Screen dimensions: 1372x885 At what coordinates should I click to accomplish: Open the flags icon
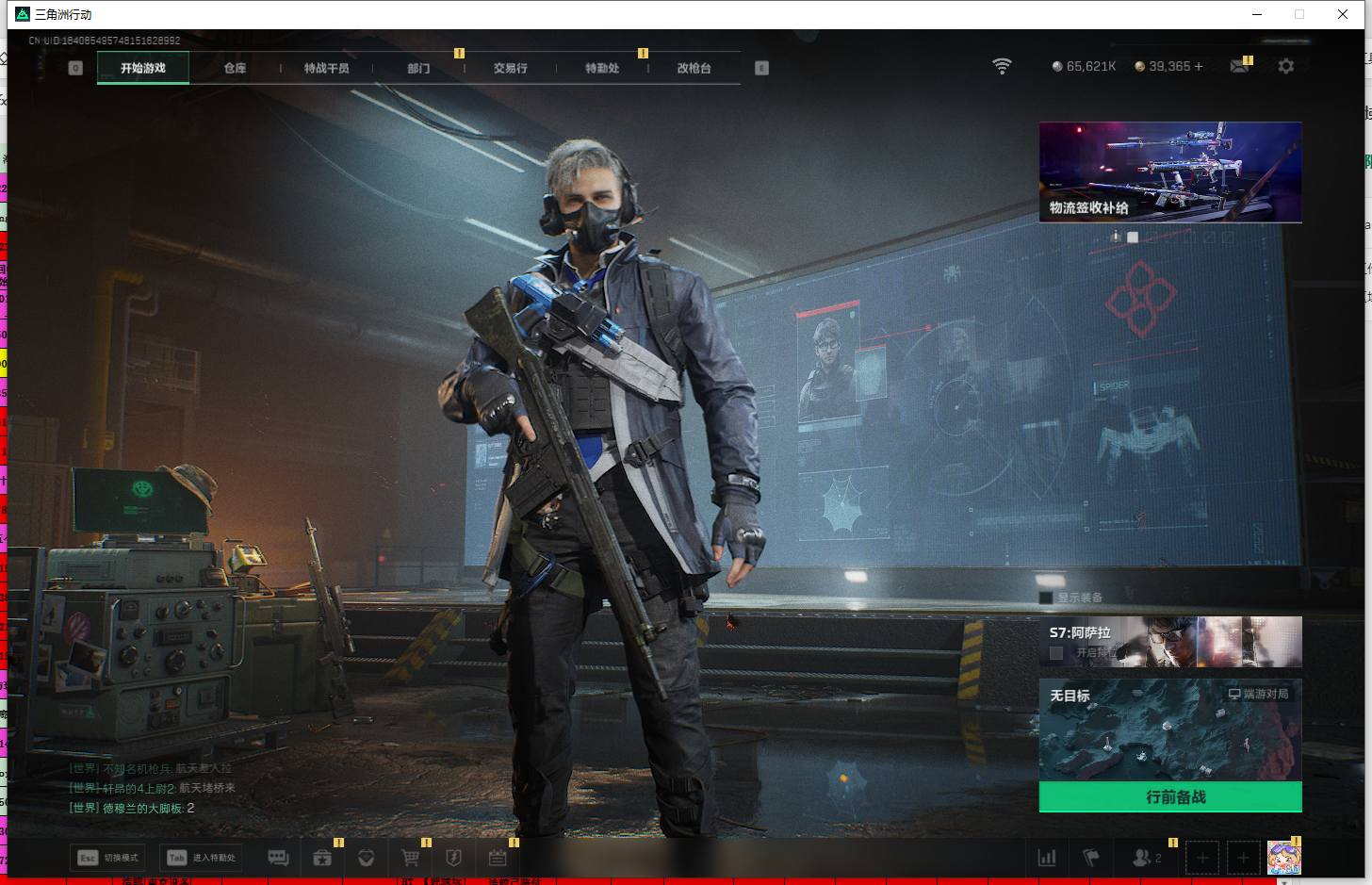click(x=1091, y=858)
